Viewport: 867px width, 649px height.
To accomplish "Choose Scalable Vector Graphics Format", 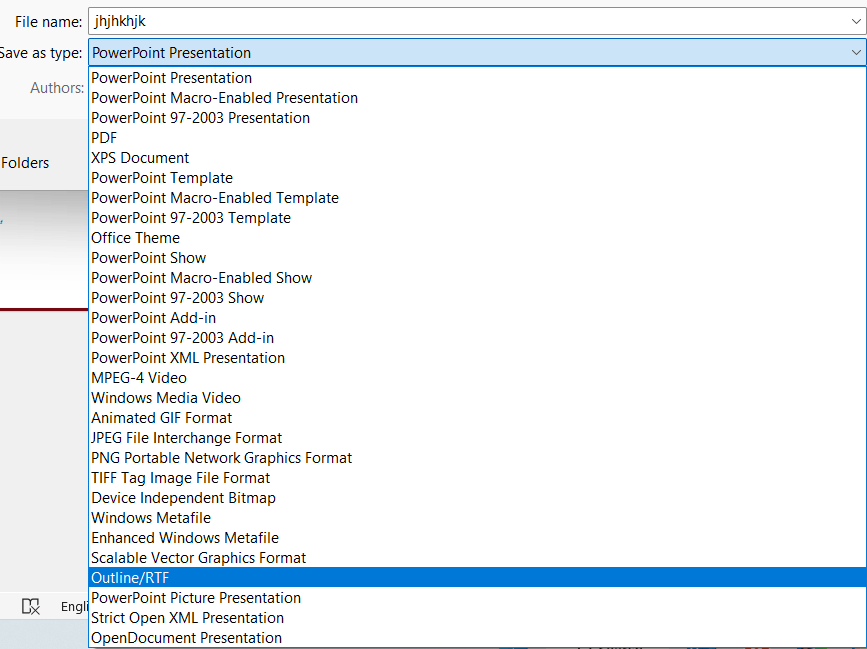I will tap(477, 558).
